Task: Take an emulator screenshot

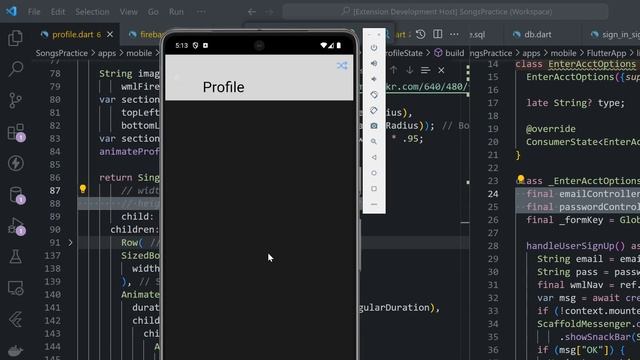Action: coord(374,126)
